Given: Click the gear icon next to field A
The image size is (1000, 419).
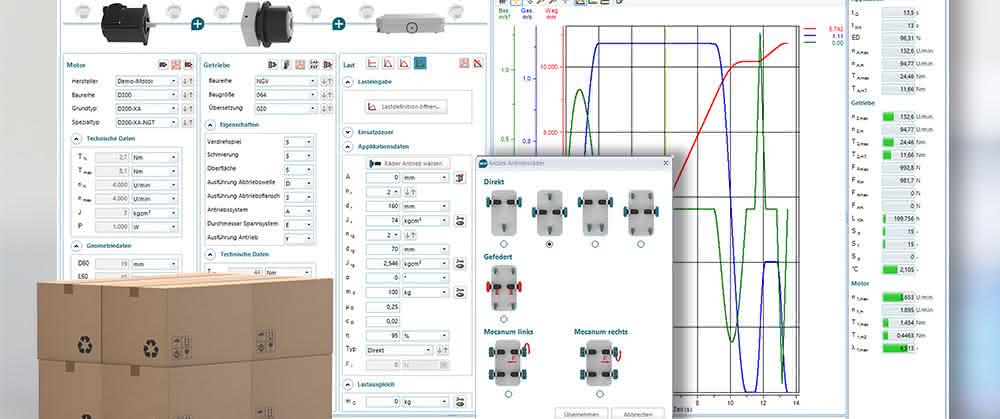Looking at the screenshot, I should pyautogui.click(x=459, y=178).
